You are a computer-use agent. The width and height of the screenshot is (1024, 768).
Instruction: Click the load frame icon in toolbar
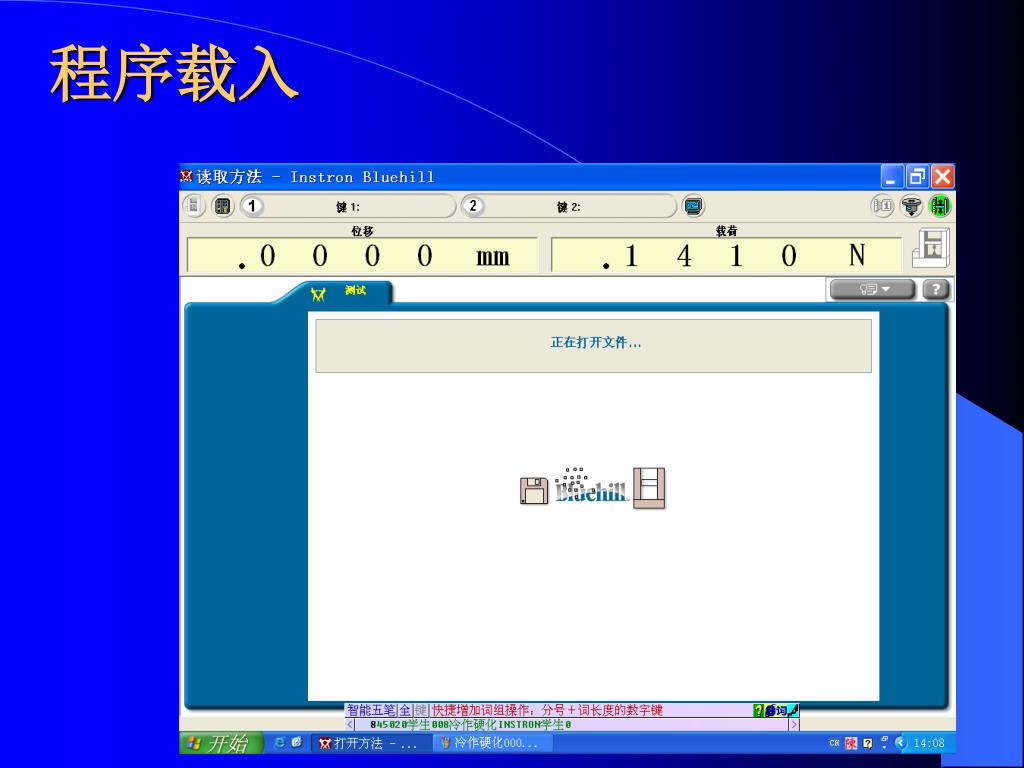(193, 206)
